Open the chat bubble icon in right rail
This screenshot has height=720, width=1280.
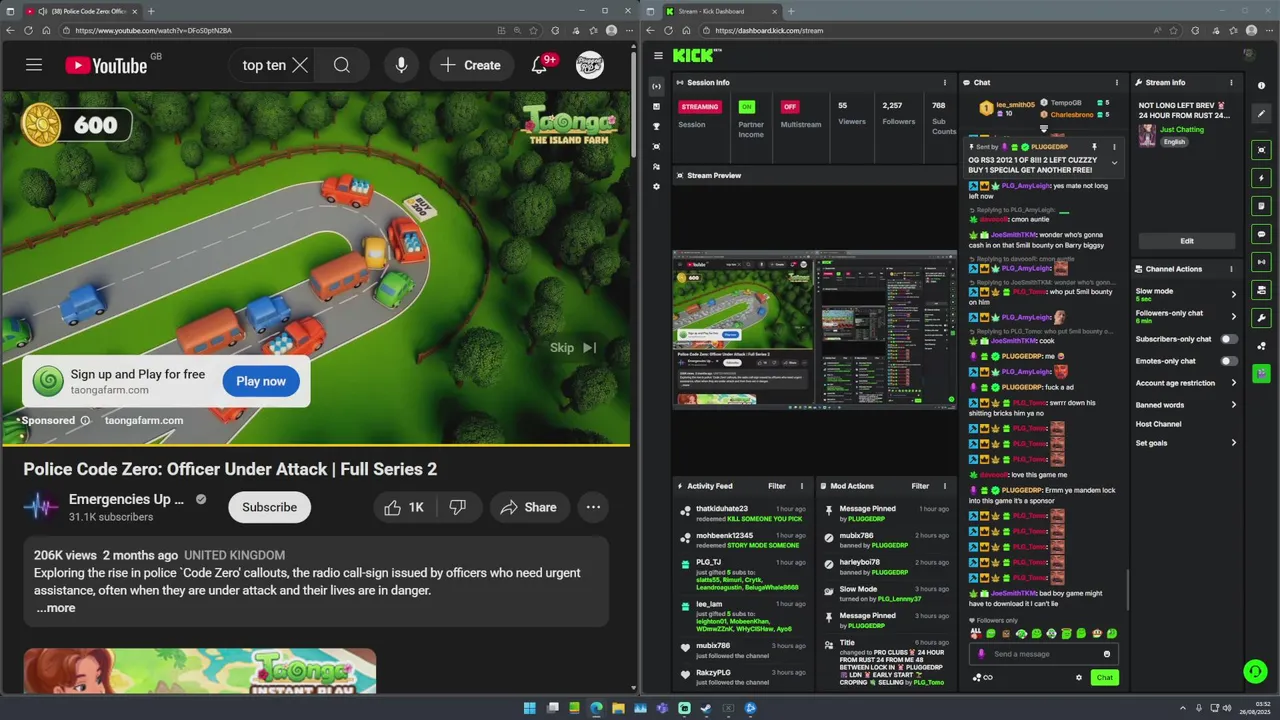(1261, 234)
